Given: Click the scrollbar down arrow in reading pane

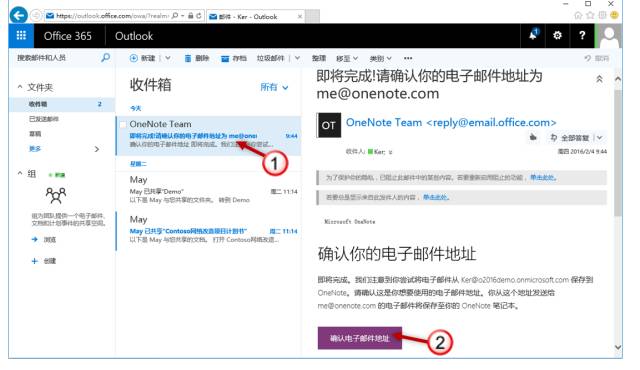Looking at the screenshot, I should tap(618, 347).
